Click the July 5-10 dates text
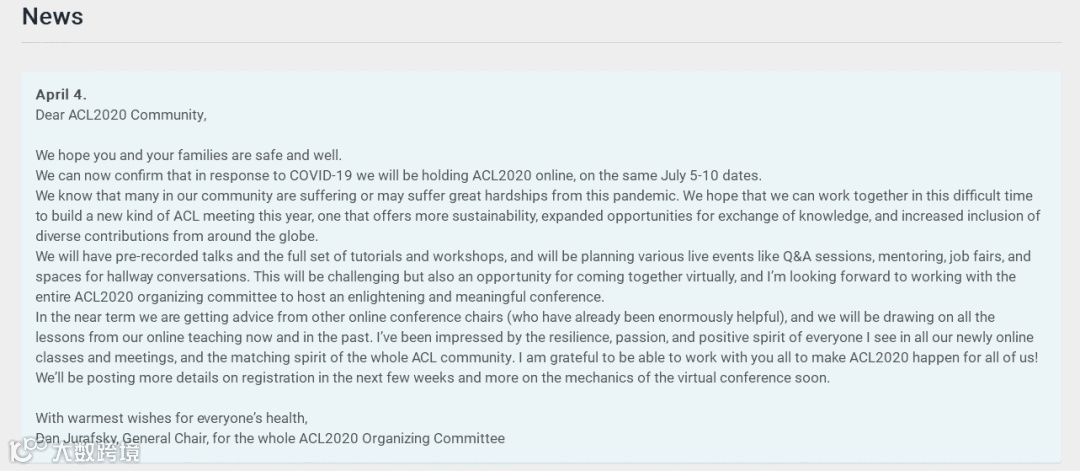 pyautogui.click(x=709, y=176)
